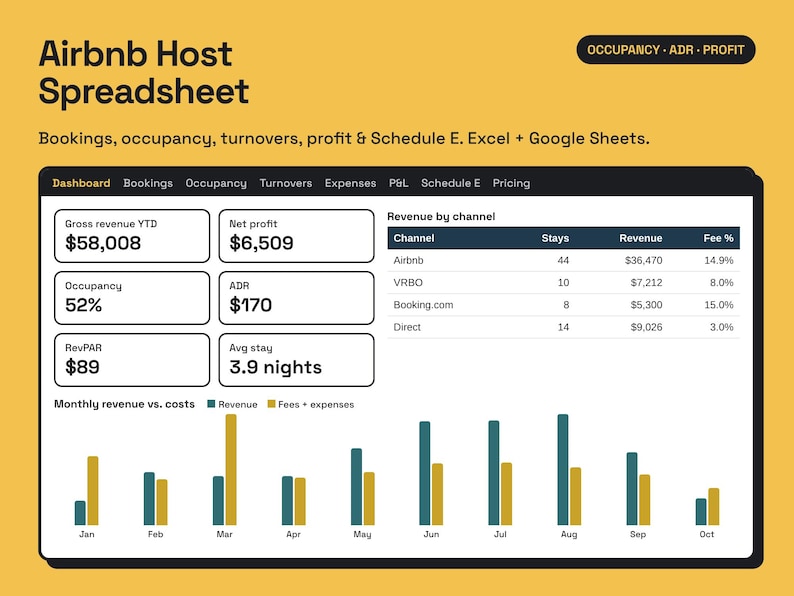This screenshot has height=596, width=794.
Task: Click the $7,212 revenue cell
Action: coord(646,283)
